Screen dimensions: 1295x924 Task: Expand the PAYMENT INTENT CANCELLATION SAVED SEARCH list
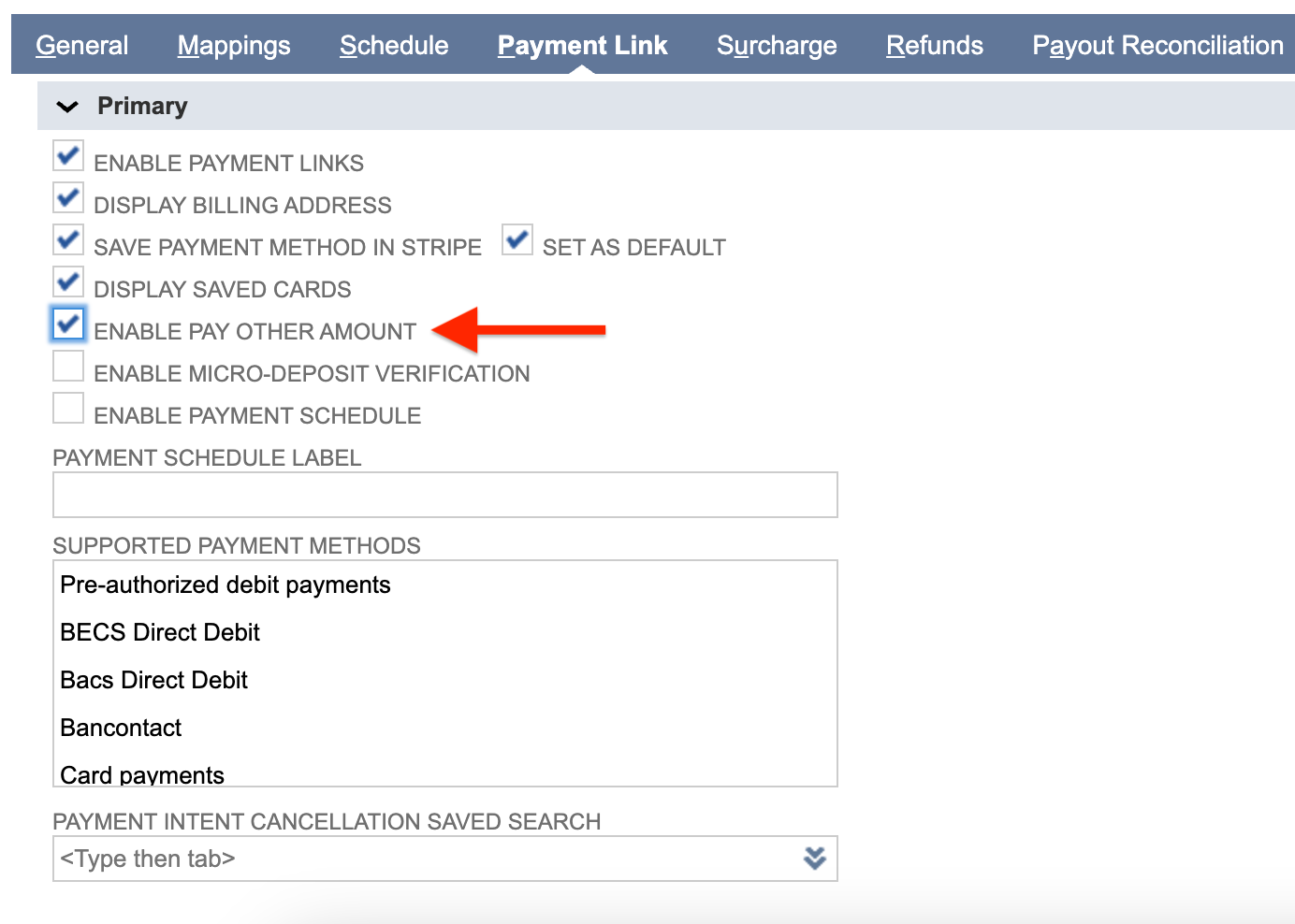pos(813,858)
